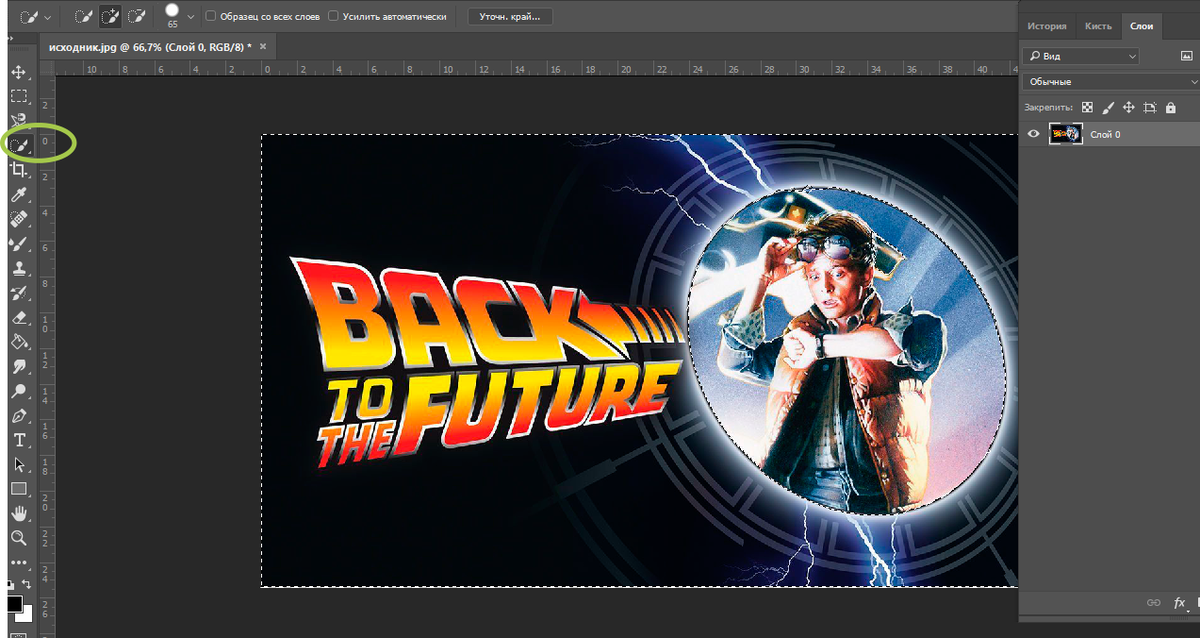
Task: Select layer name 'Слой 0'
Action: 1105,134
